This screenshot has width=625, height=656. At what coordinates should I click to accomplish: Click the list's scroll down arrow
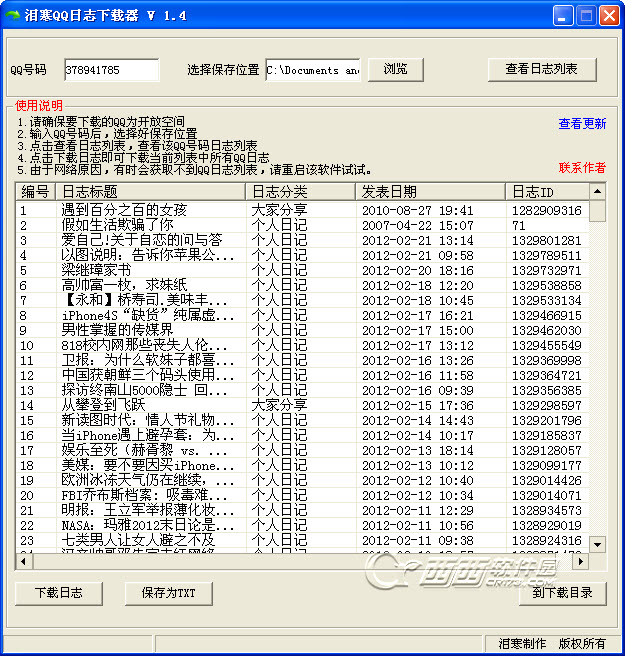[597, 545]
